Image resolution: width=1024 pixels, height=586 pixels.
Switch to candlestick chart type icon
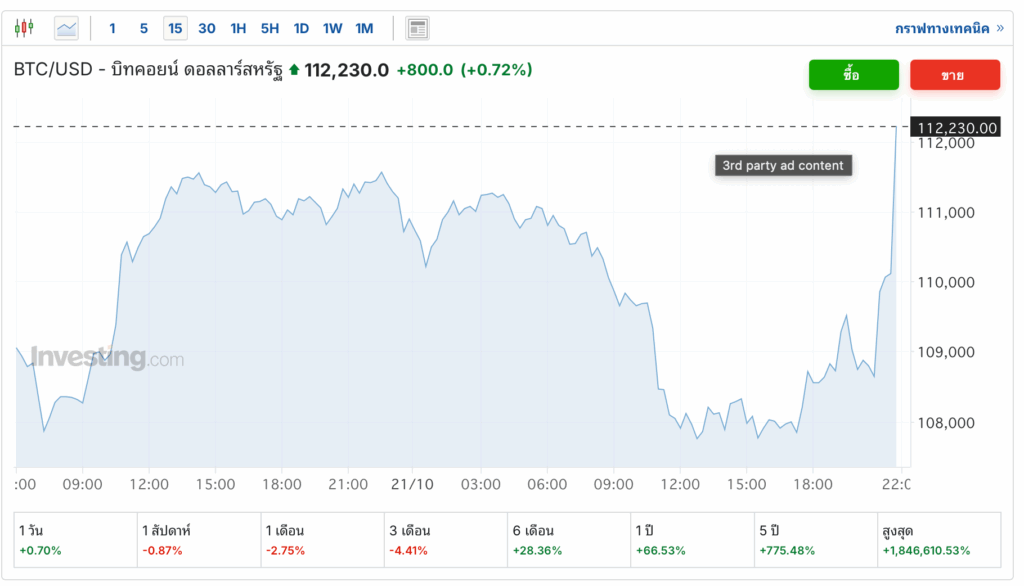coord(24,28)
